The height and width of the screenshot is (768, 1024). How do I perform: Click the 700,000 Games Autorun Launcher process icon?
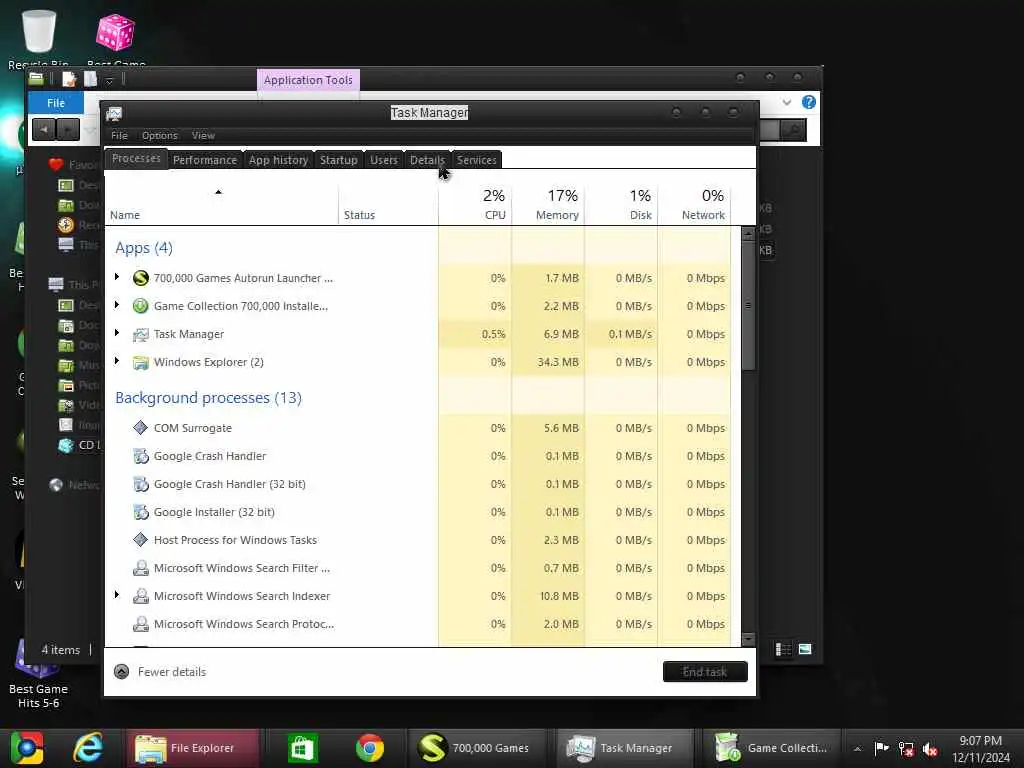pos(140,278)
